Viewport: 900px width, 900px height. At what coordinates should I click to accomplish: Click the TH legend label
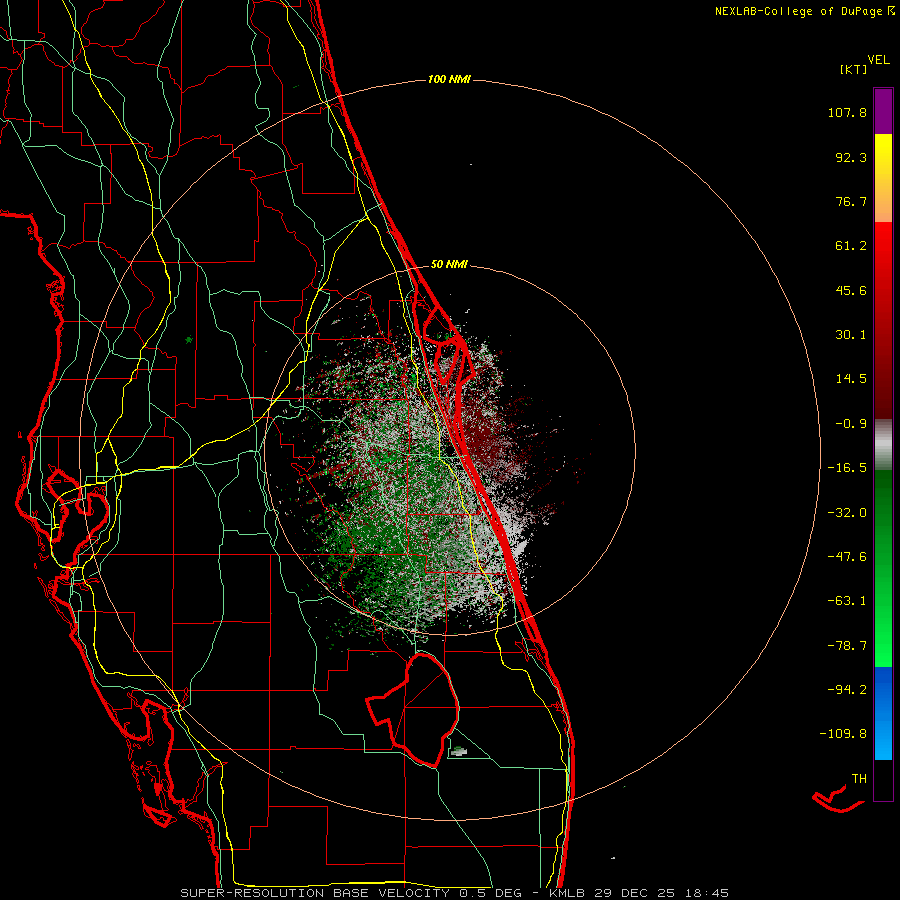(859, 778)
